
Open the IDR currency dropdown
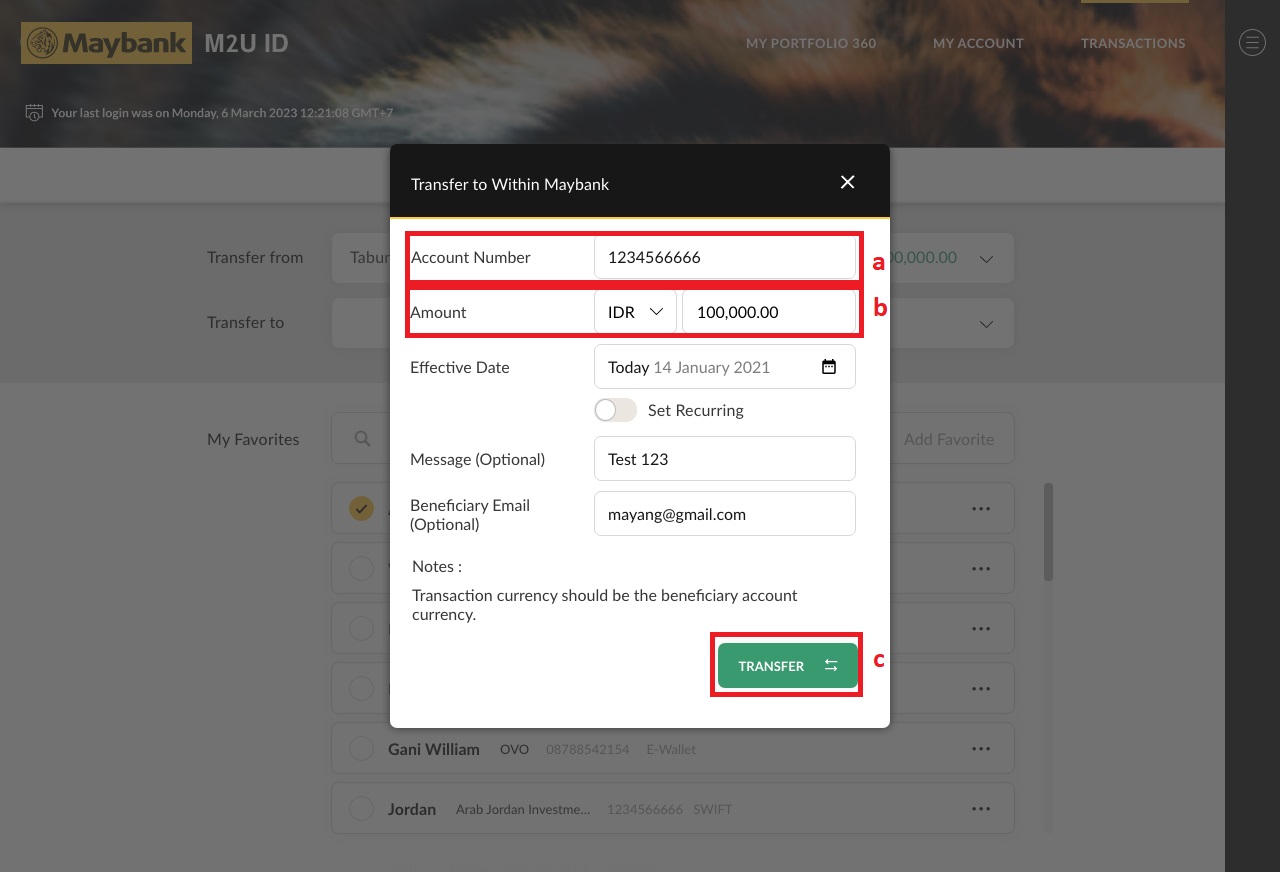click(636, 311)
